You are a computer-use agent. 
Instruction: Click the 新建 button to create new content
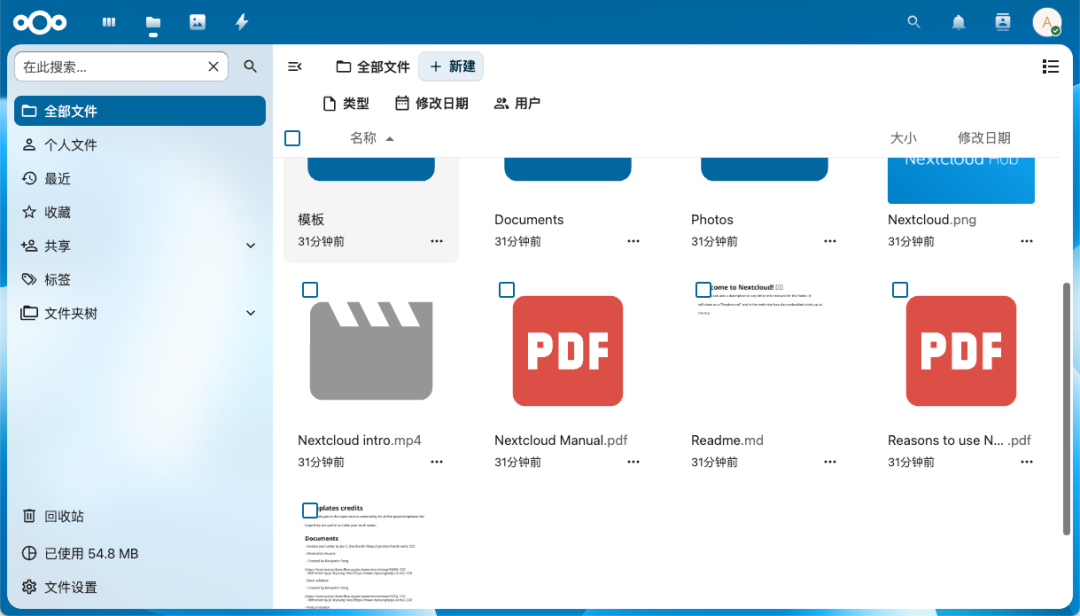click(x=450, y=66)
